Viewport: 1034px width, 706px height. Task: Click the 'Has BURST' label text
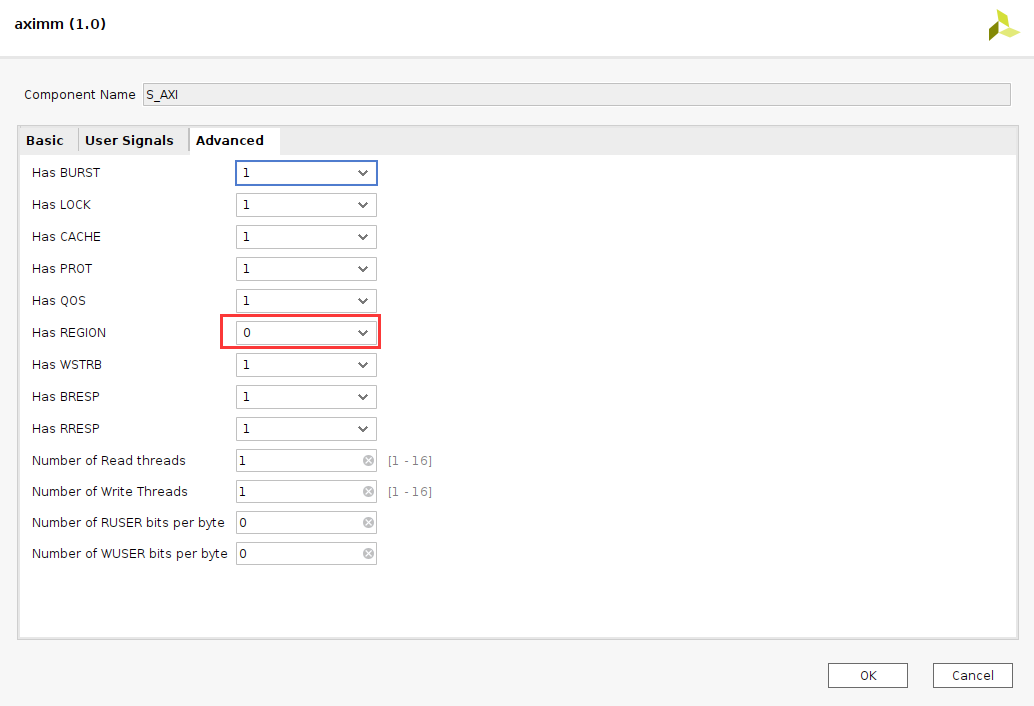(66, 173)
